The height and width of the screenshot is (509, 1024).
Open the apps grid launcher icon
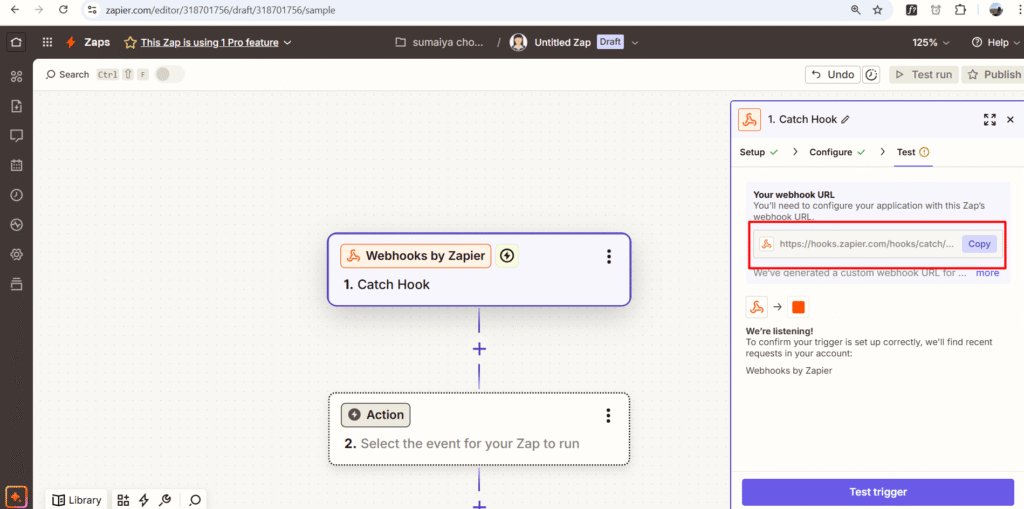tap(47, 42)
